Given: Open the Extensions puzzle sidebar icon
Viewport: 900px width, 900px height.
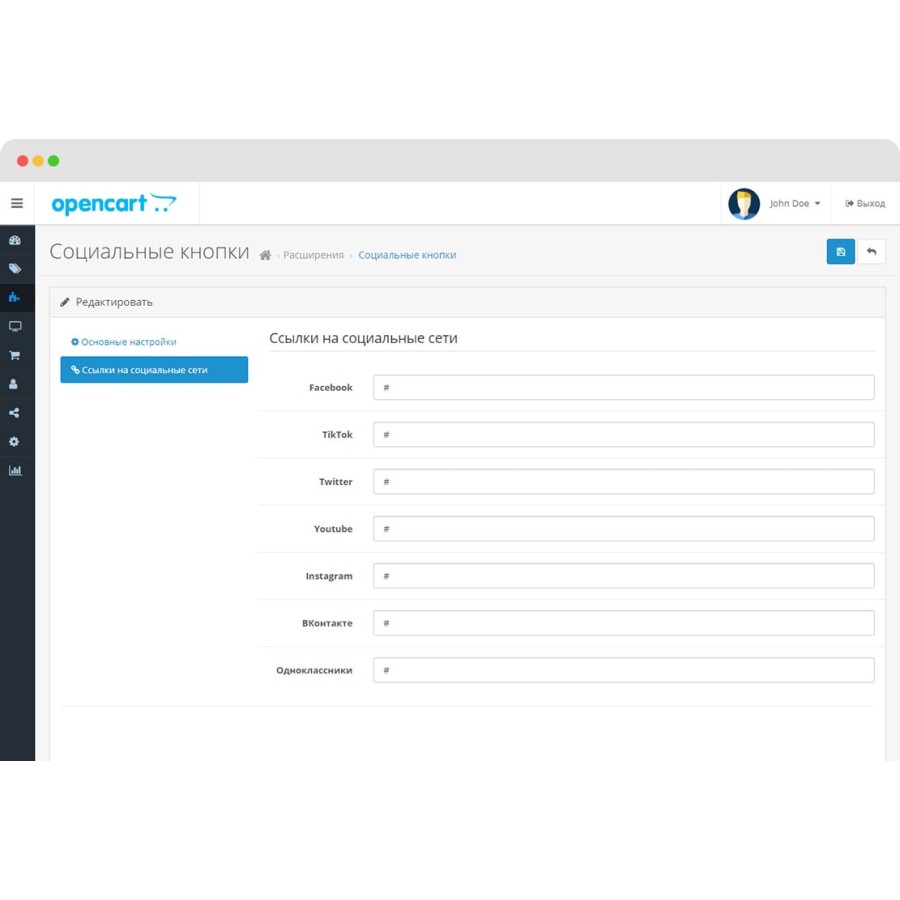Looking at the screenshot, I should [x=14, y=297].
